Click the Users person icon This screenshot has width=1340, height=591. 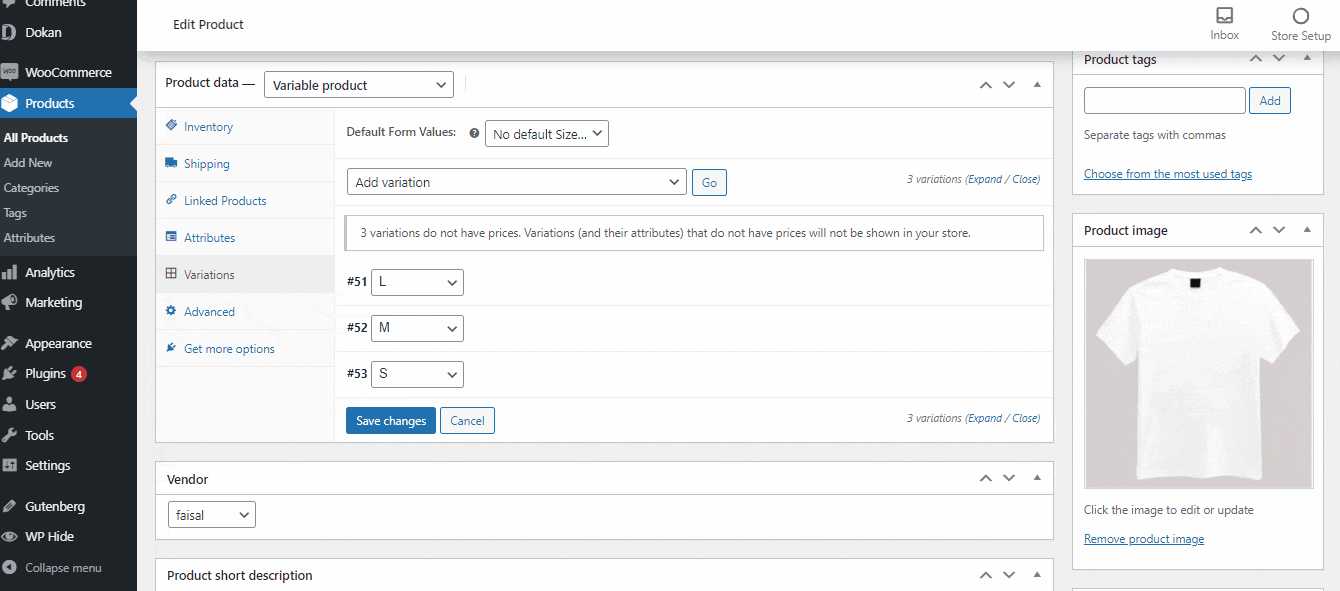click(x=9, y=404)
